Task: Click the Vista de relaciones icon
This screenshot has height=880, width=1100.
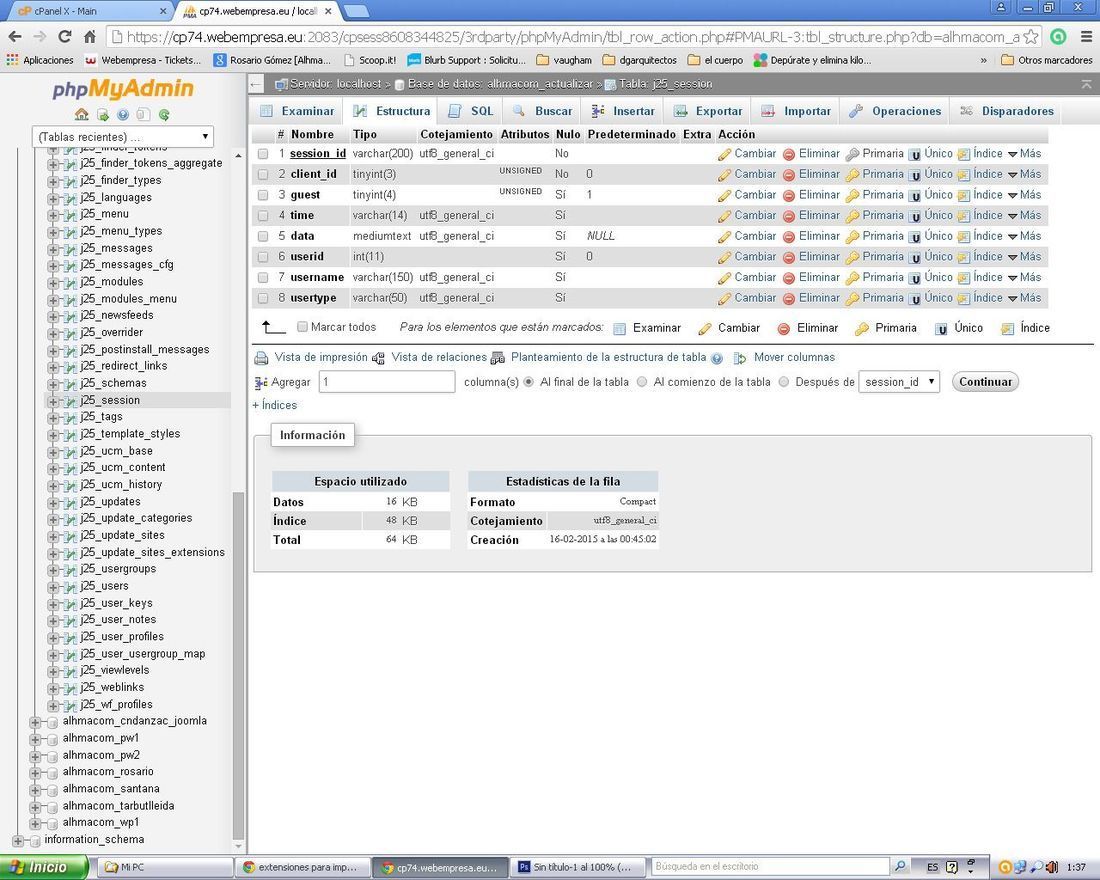Action: click(379, 359)
